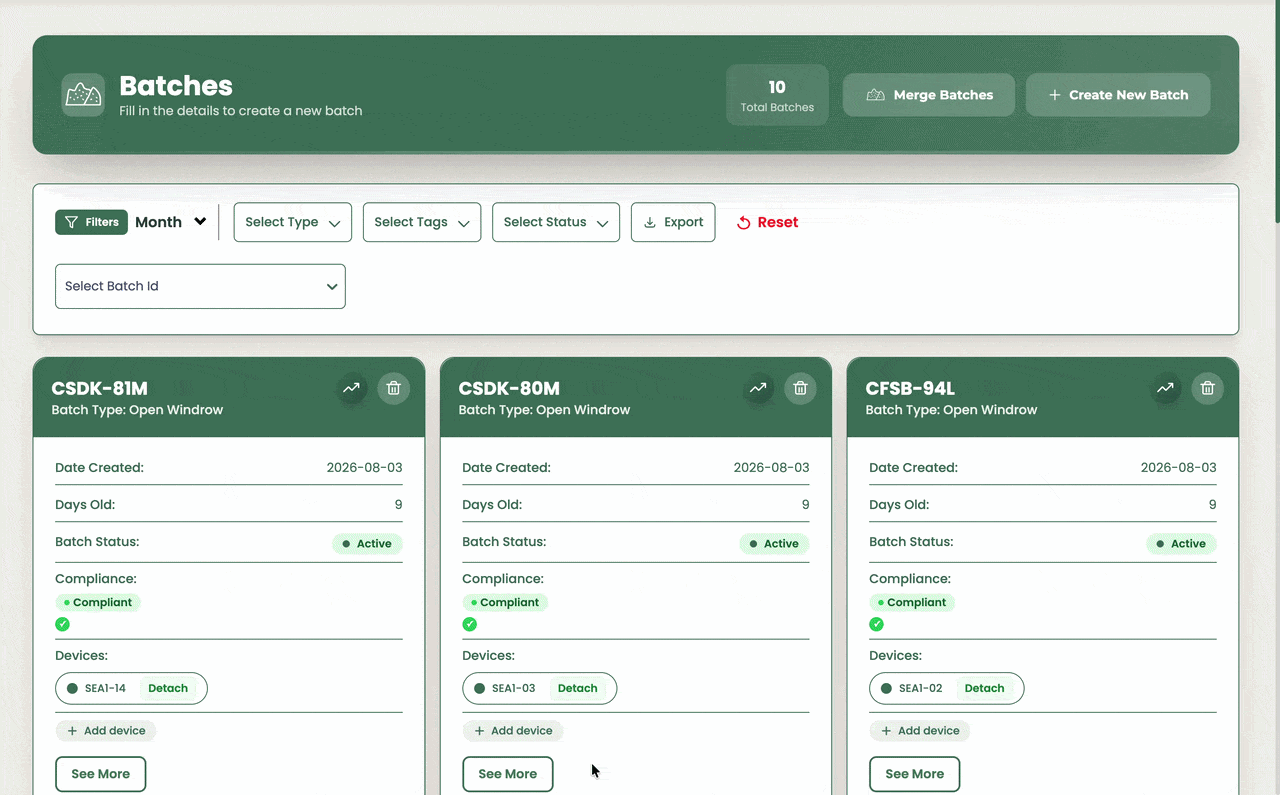The width and height of the screenshot is (1280, 795).
Task: Expand the Month period dropdown
Action: pyautogui.click(x=171, y=222)
